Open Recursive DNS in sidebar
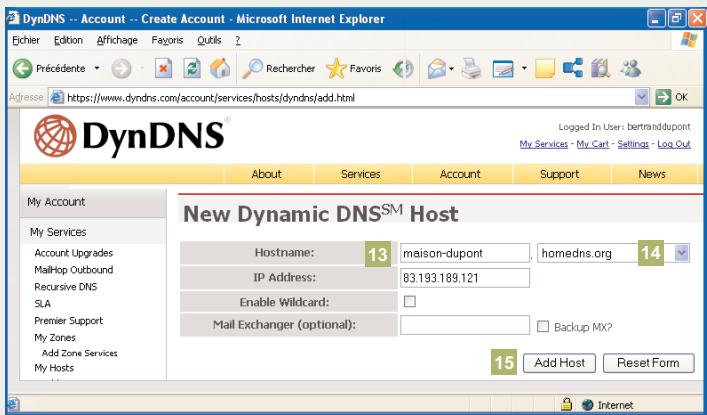707x415 pixels. tap(65, 287)
